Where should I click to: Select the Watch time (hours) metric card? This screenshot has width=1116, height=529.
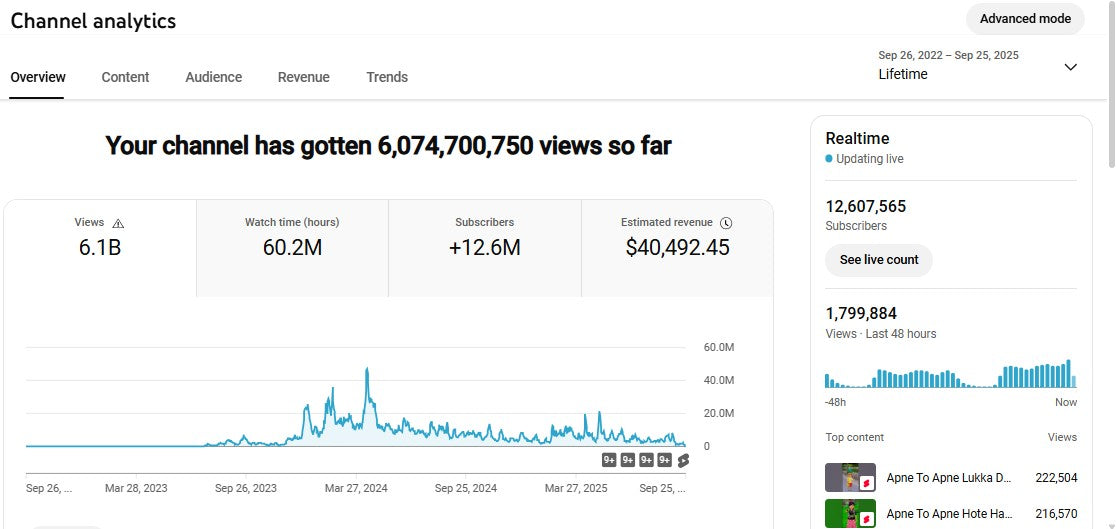(x=292, y=248)
